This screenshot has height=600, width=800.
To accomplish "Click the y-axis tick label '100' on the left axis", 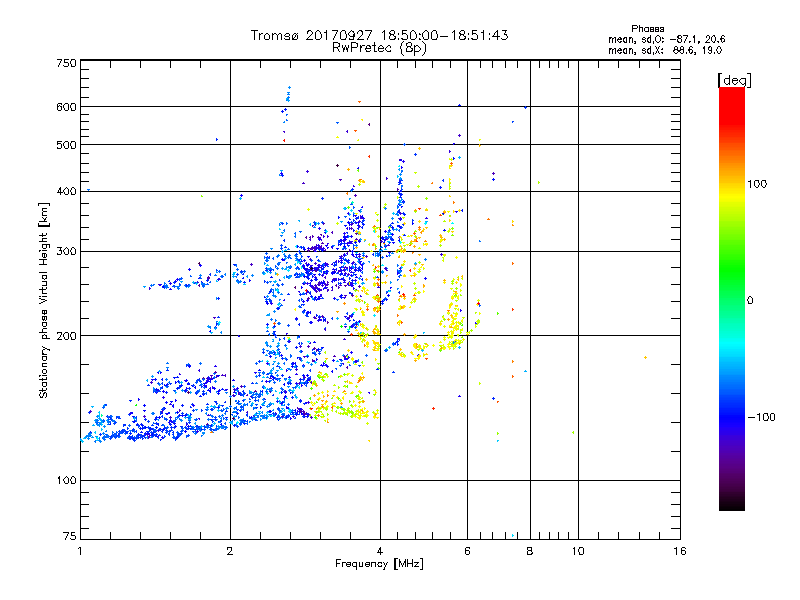I will click(66, 480).
